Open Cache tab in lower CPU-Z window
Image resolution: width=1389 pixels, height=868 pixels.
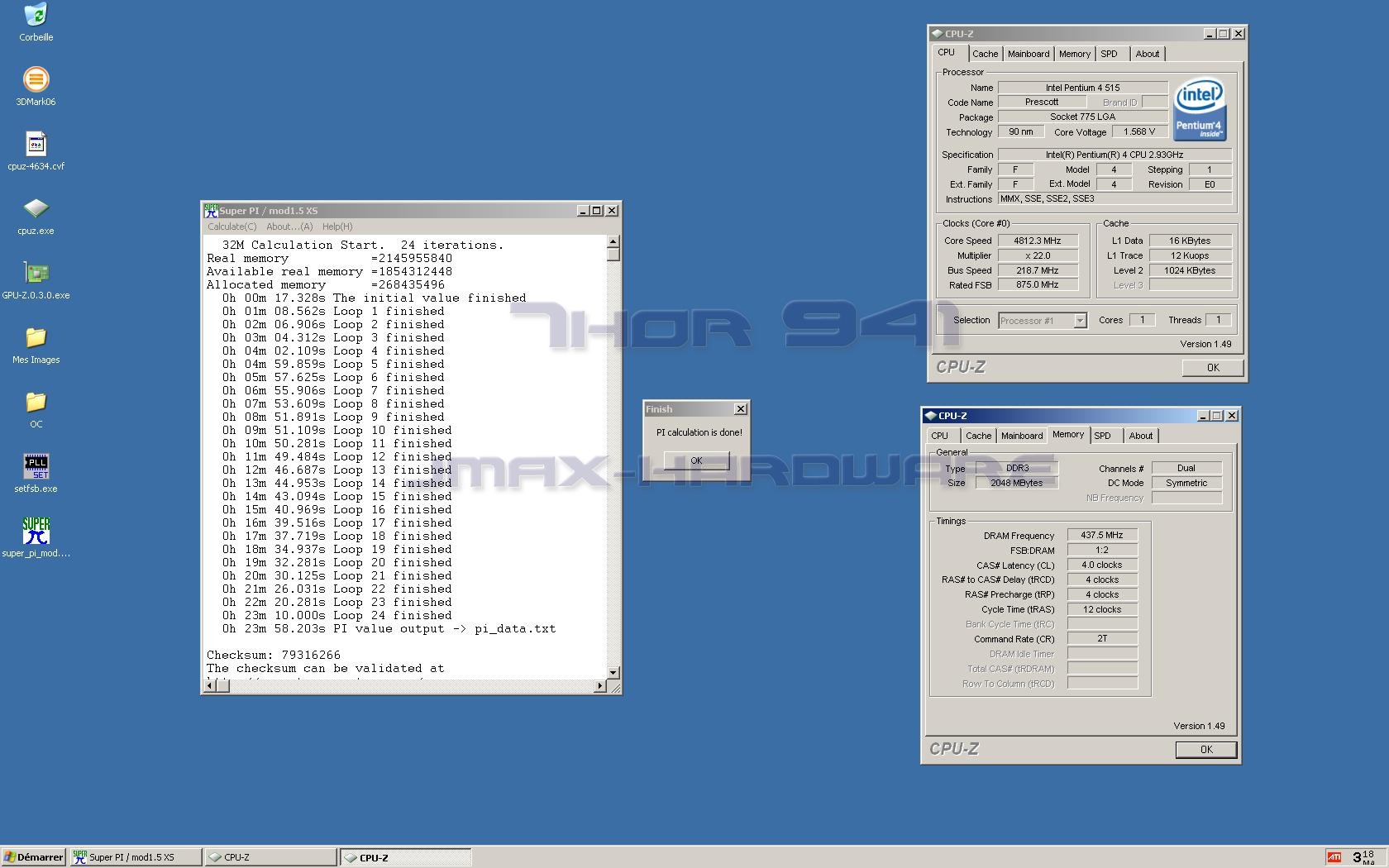[978, 436]
